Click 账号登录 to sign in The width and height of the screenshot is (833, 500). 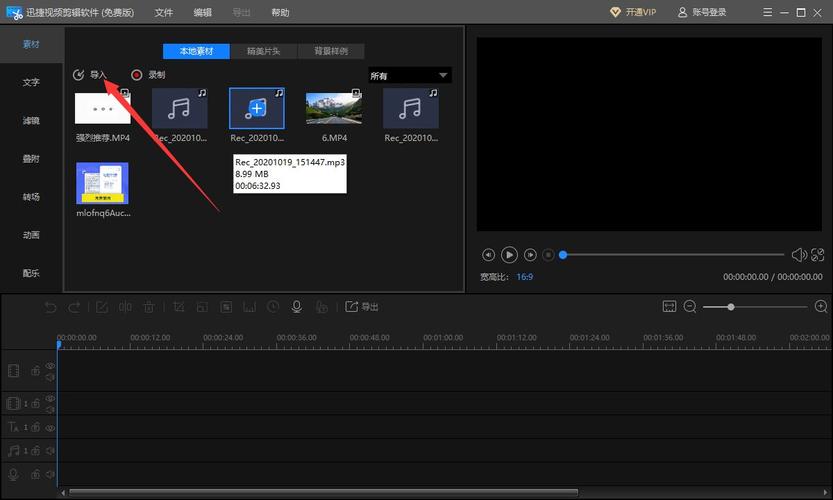pos(702,12)
